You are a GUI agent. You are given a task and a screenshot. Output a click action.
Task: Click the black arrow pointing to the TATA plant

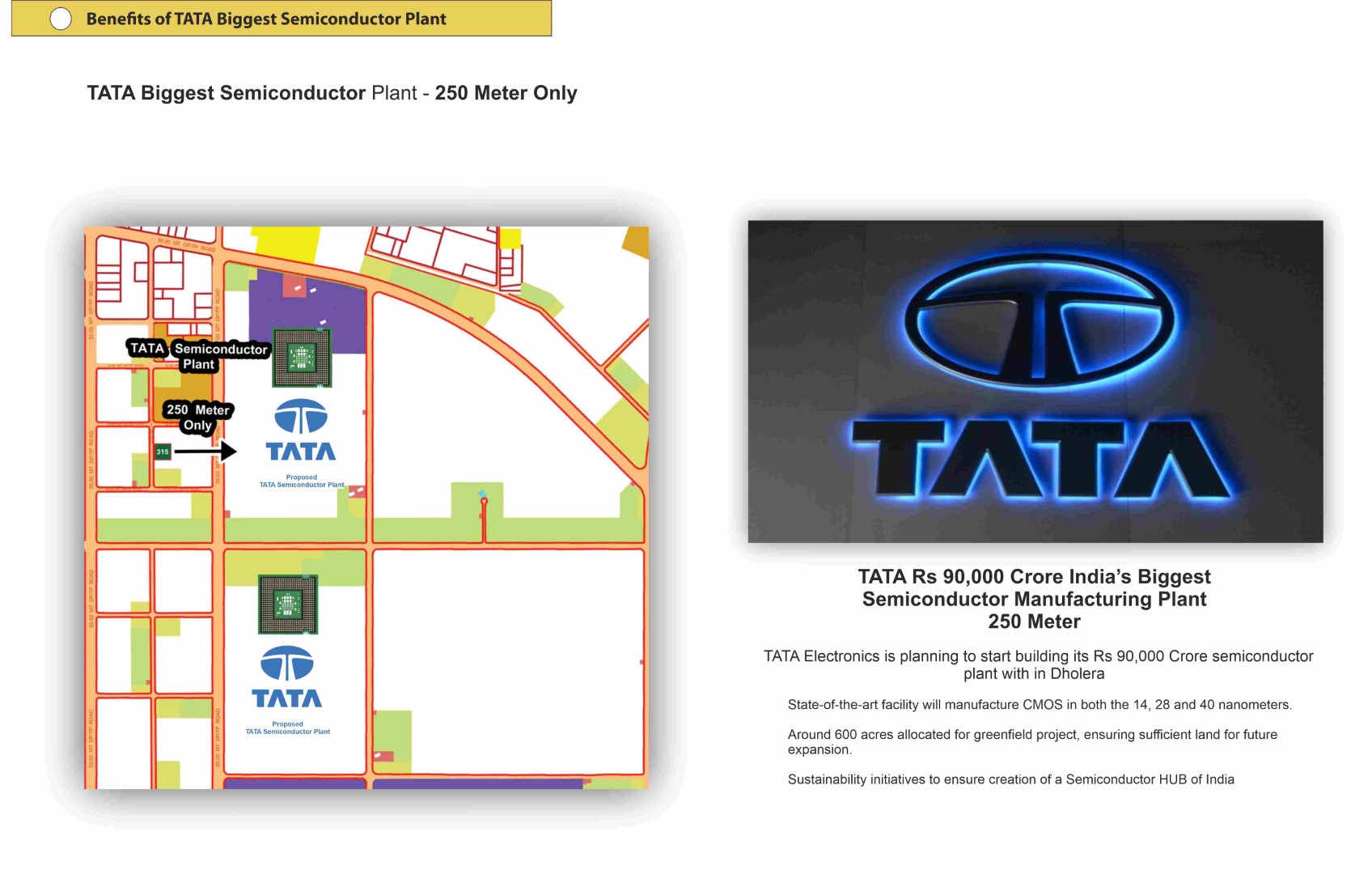point(205,452)
